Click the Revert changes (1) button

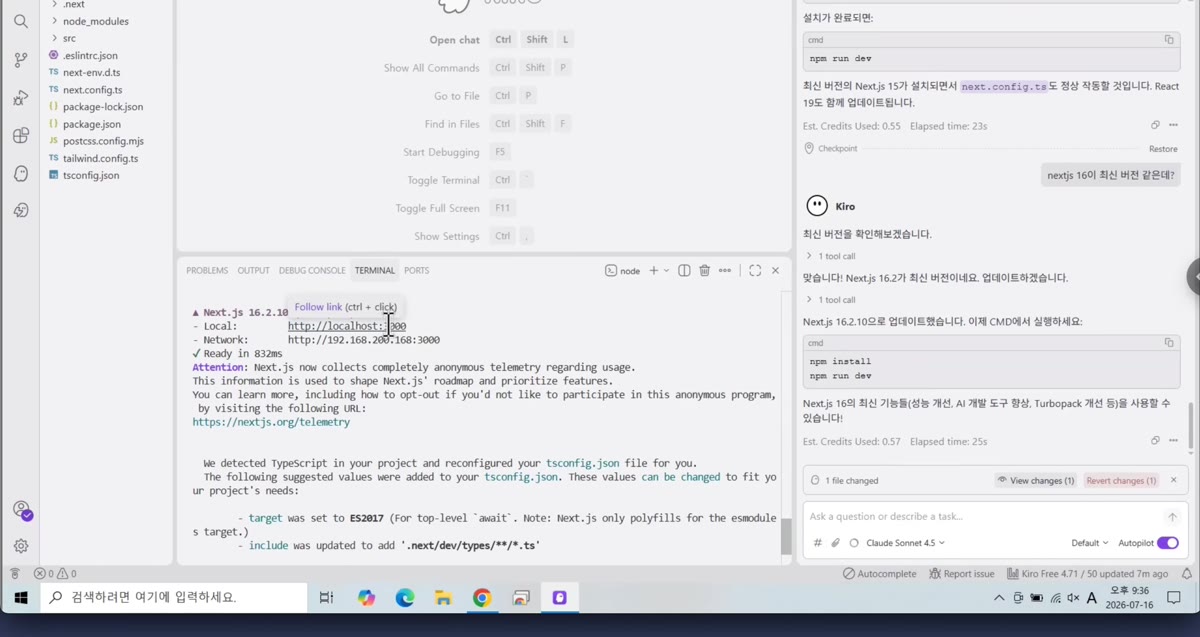click(1121, 481)
